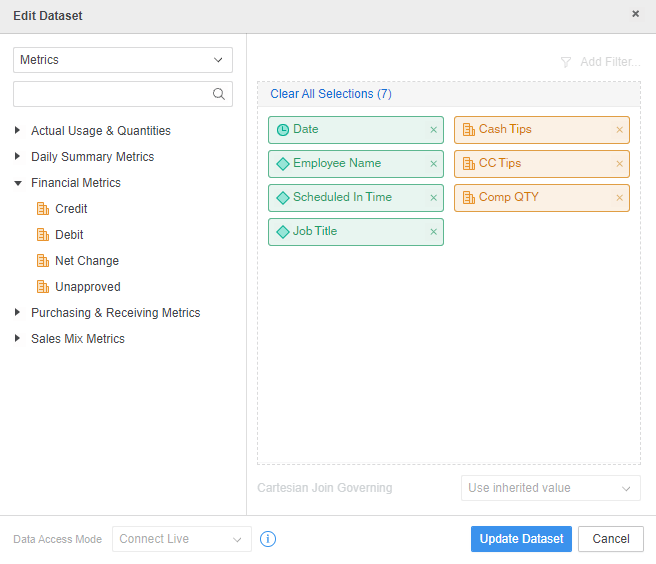Click in the metrics search field

pos(112,94)
